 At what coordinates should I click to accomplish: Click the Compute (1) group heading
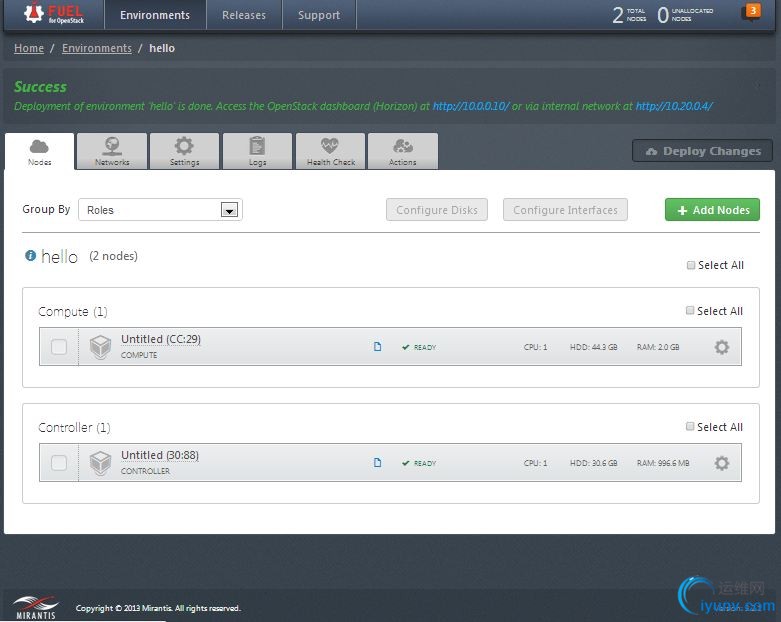pos(73,312)
